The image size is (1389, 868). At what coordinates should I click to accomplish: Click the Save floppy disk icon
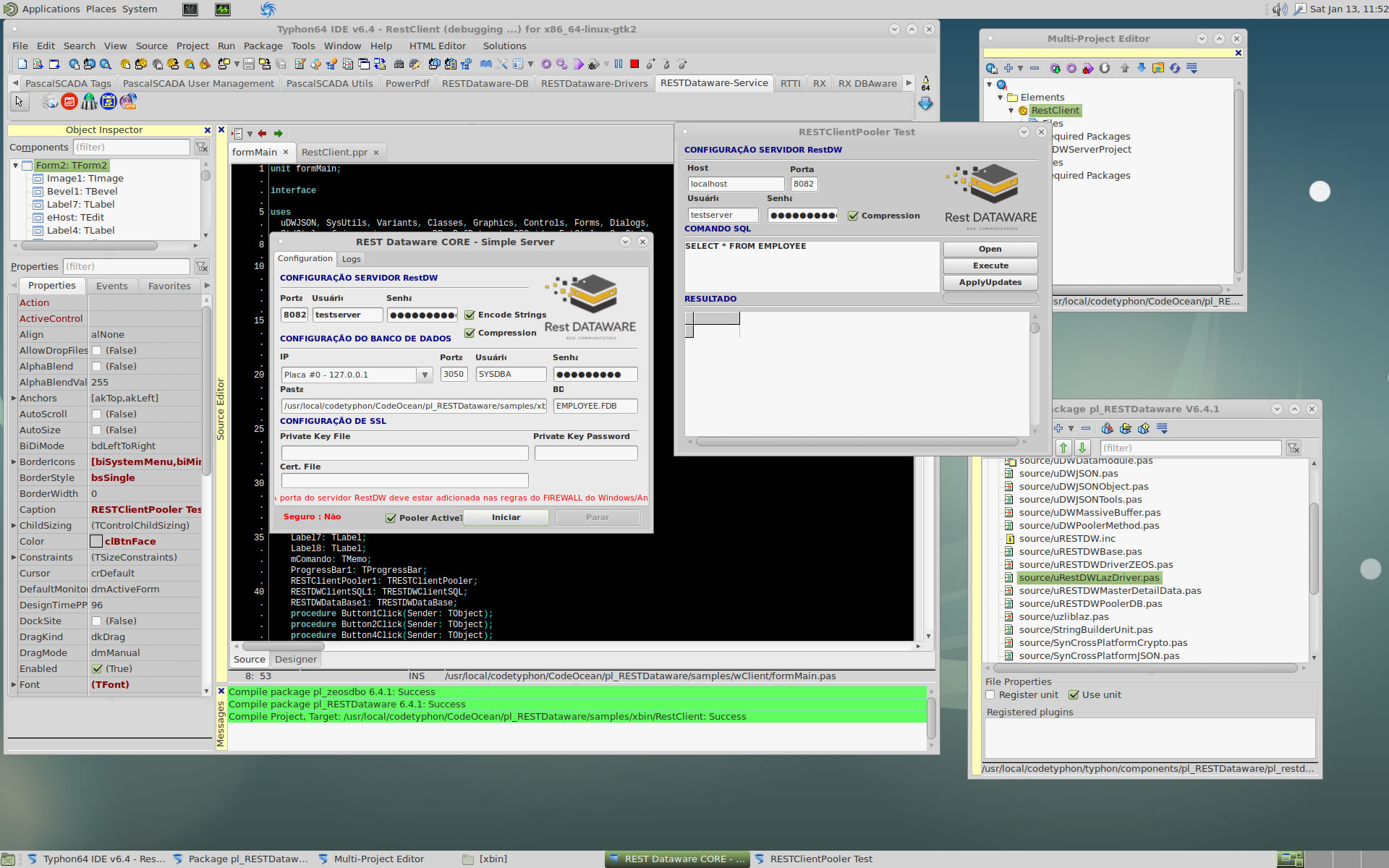click(x=249, y=64)
